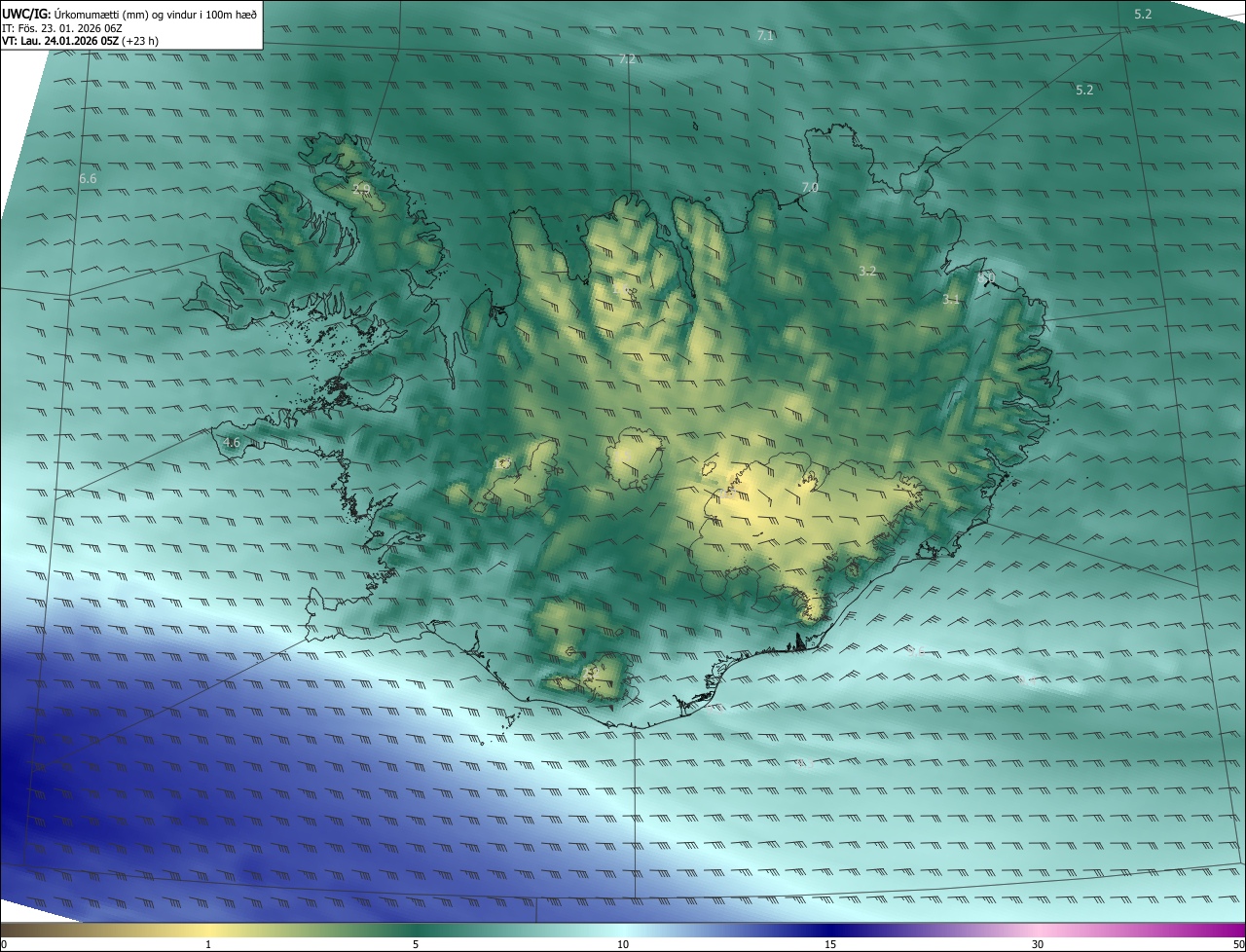
Task: Click the 2.9 value in the Westfjords
Action: [361, 189]
